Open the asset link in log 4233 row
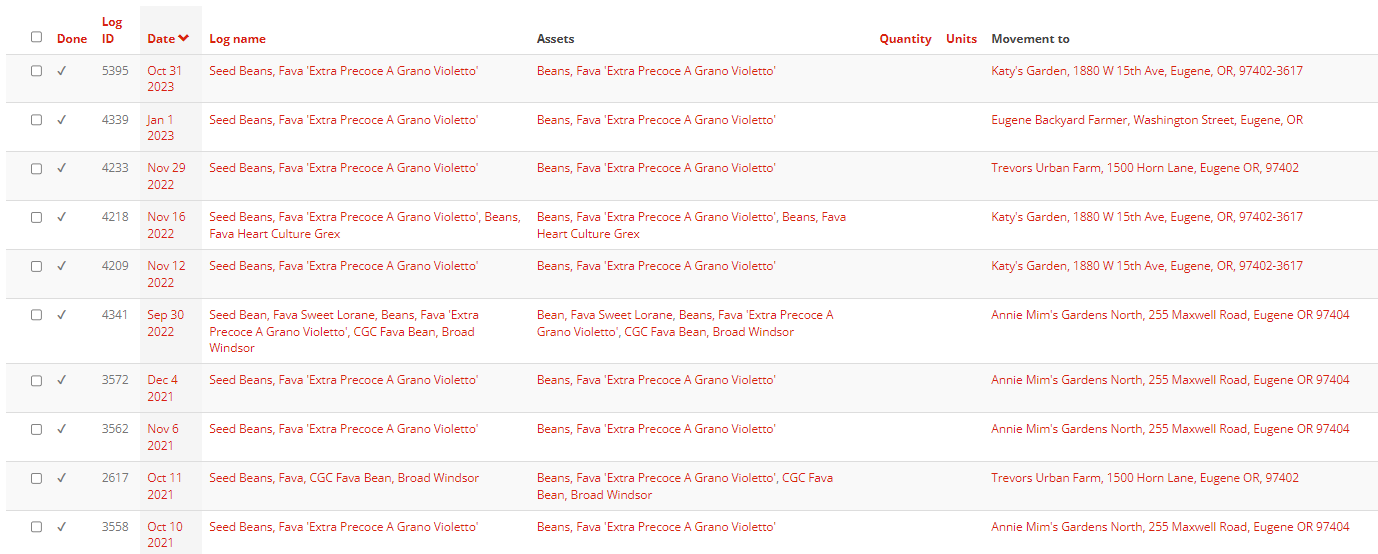Screen dimensions: 1378x554 [x=656, y=168]
